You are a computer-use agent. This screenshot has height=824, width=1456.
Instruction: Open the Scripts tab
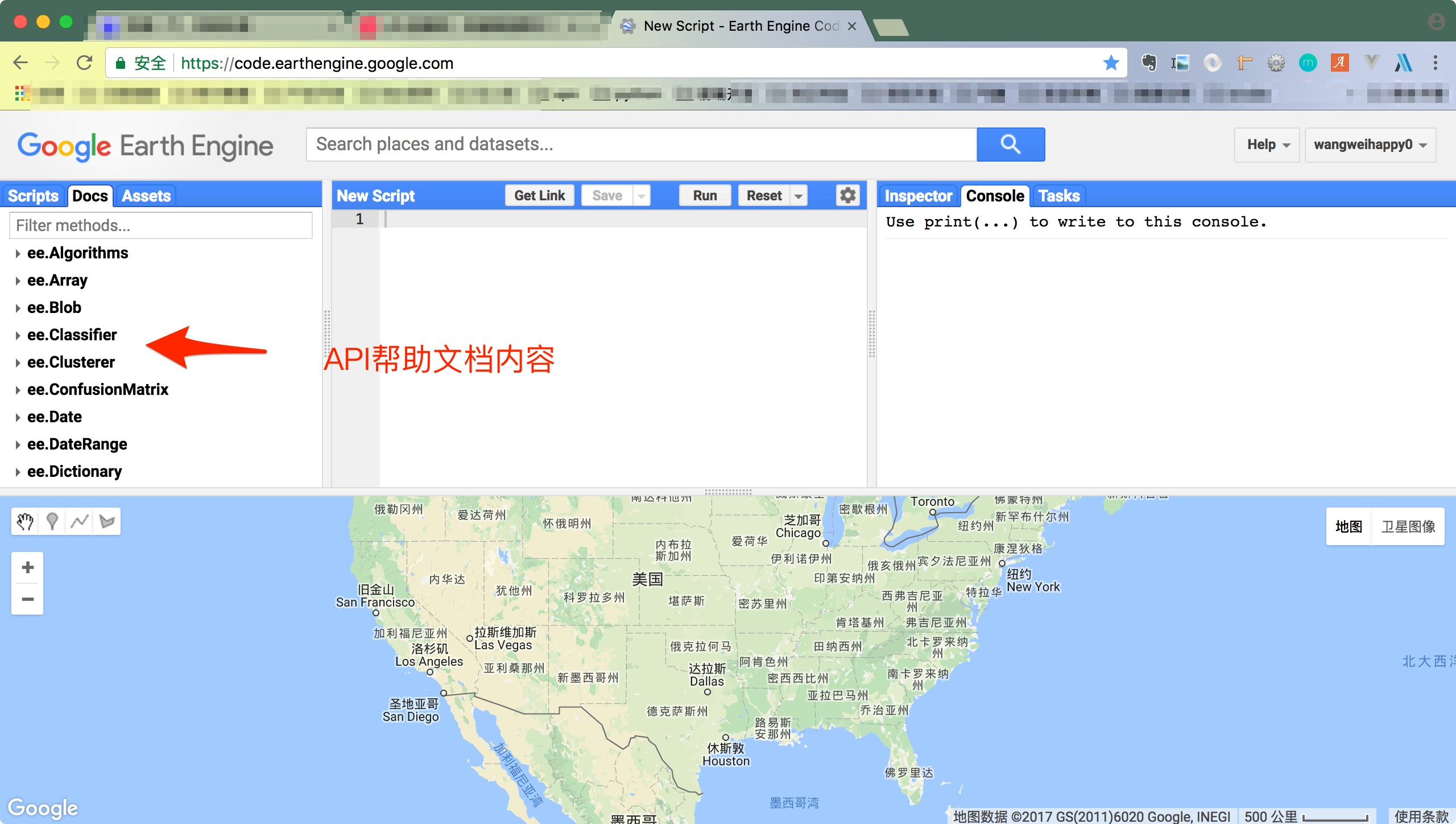point(32,195)
